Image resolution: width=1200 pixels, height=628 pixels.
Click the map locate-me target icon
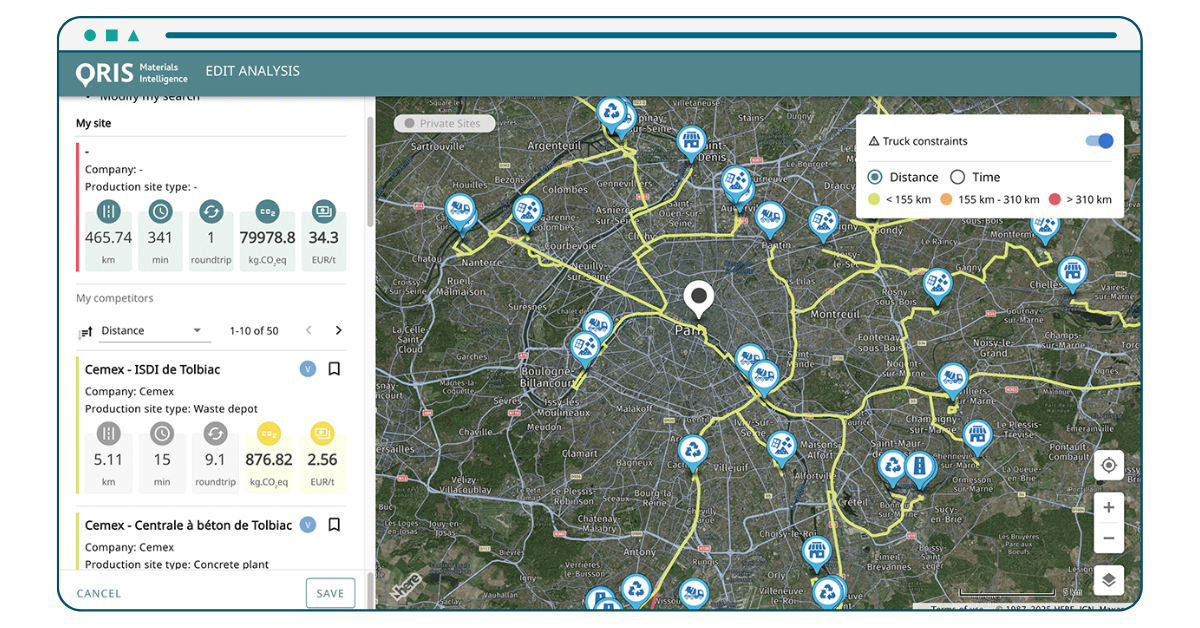click(x=1108, y=466)
